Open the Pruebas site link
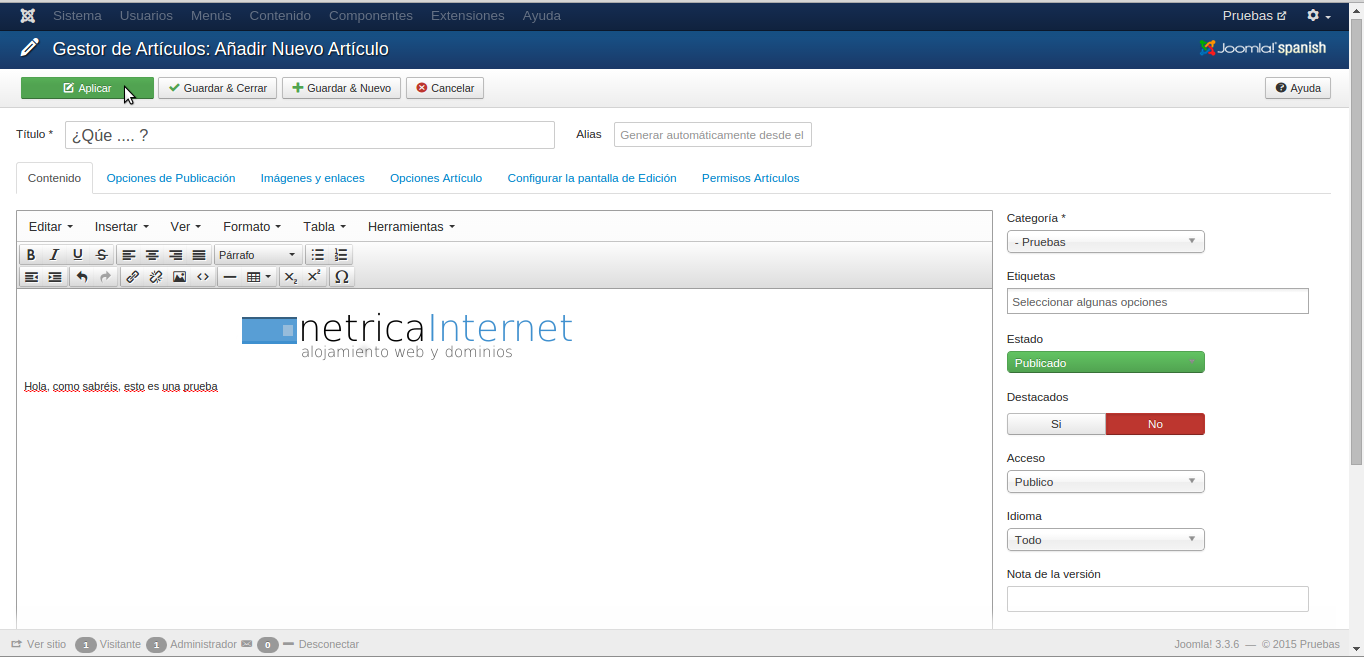The width and height of the screenshot is (1364, 657). pyautogui.click(x=1254, y=16)
